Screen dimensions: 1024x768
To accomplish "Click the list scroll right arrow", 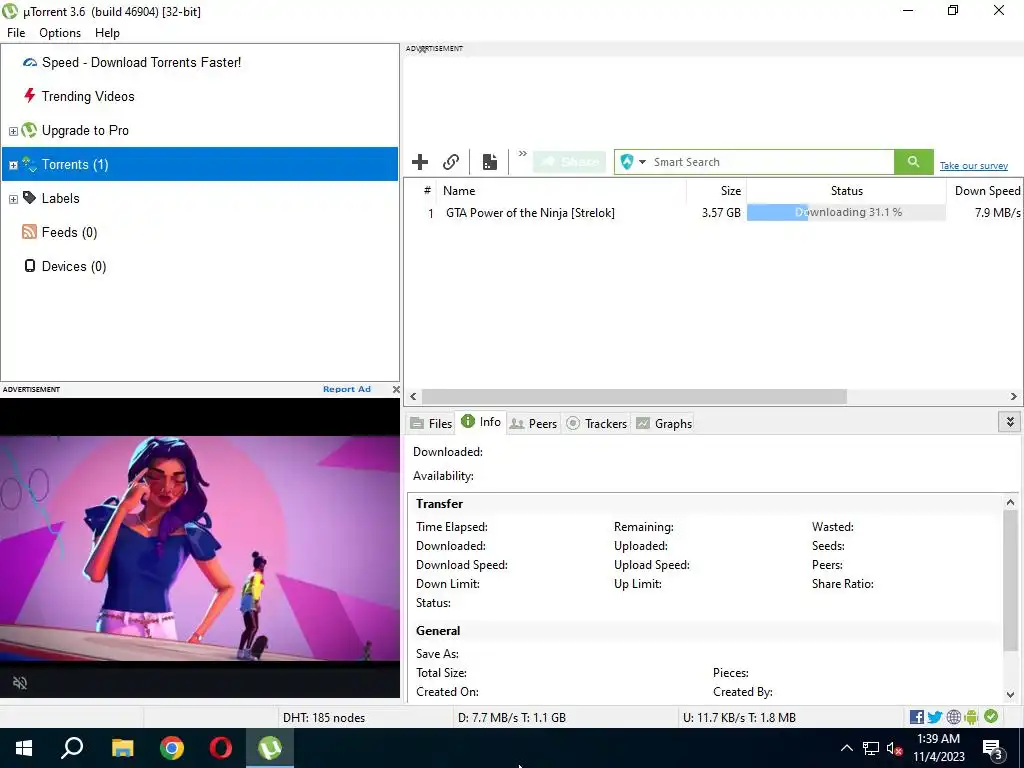I will 1014,396.
